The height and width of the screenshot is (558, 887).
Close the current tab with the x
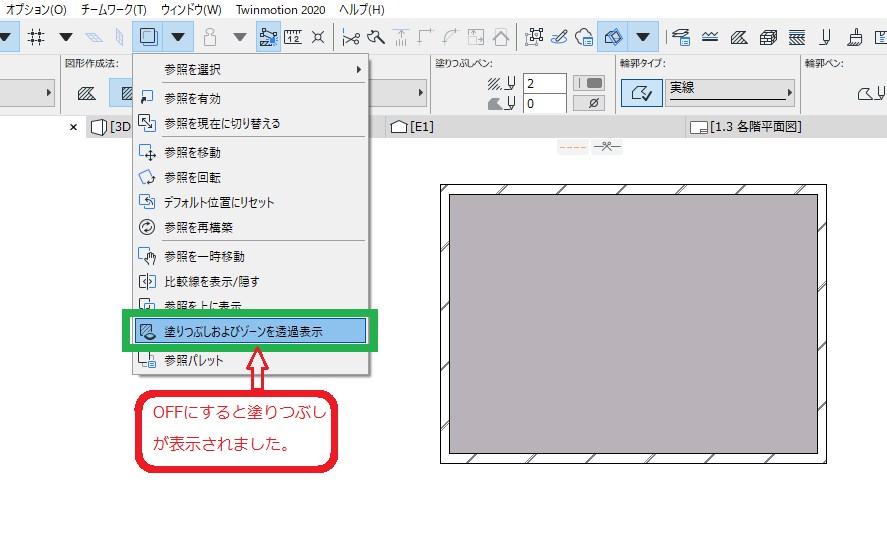[73, 127]
